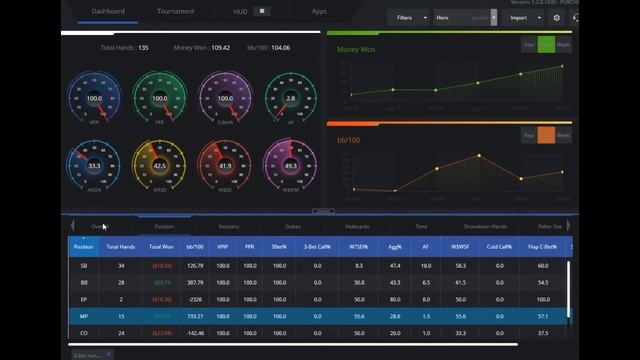Sort by bb/100 column header
Screen dimensions: 640x360
[x=195, y=247]
